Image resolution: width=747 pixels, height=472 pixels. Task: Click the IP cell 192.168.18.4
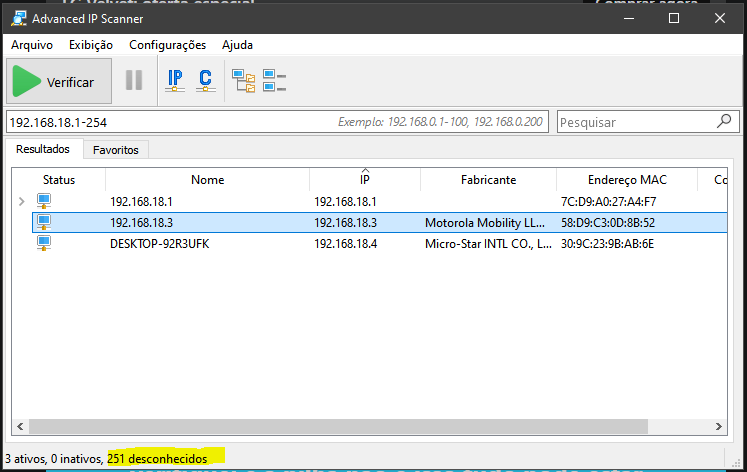(345, 244)
